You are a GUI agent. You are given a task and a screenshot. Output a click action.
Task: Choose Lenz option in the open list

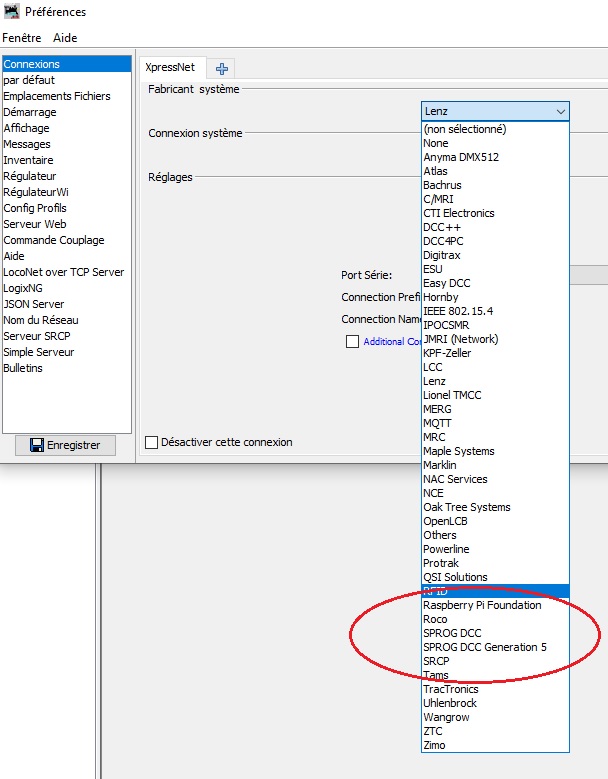click(495, 381)
